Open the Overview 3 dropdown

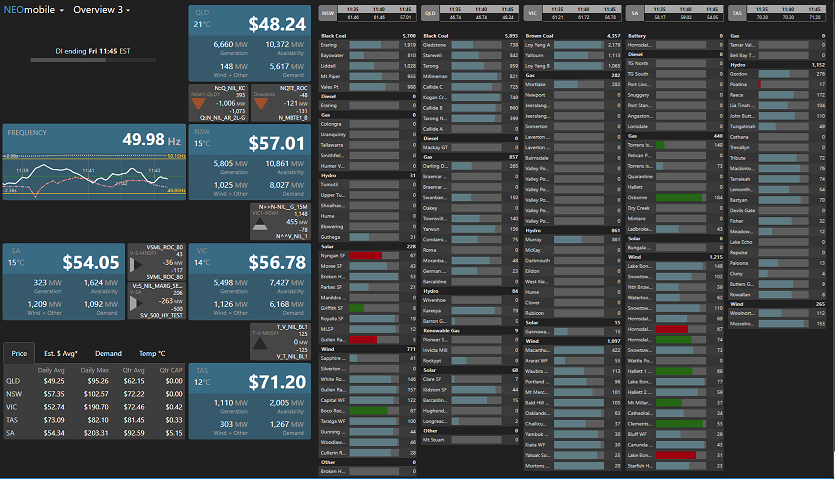click(x=102, y=9)
